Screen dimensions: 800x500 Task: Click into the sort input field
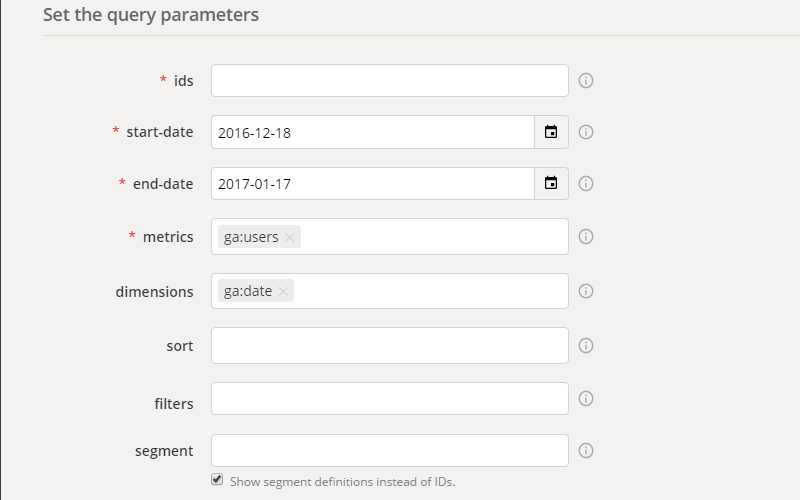[389, 345]
